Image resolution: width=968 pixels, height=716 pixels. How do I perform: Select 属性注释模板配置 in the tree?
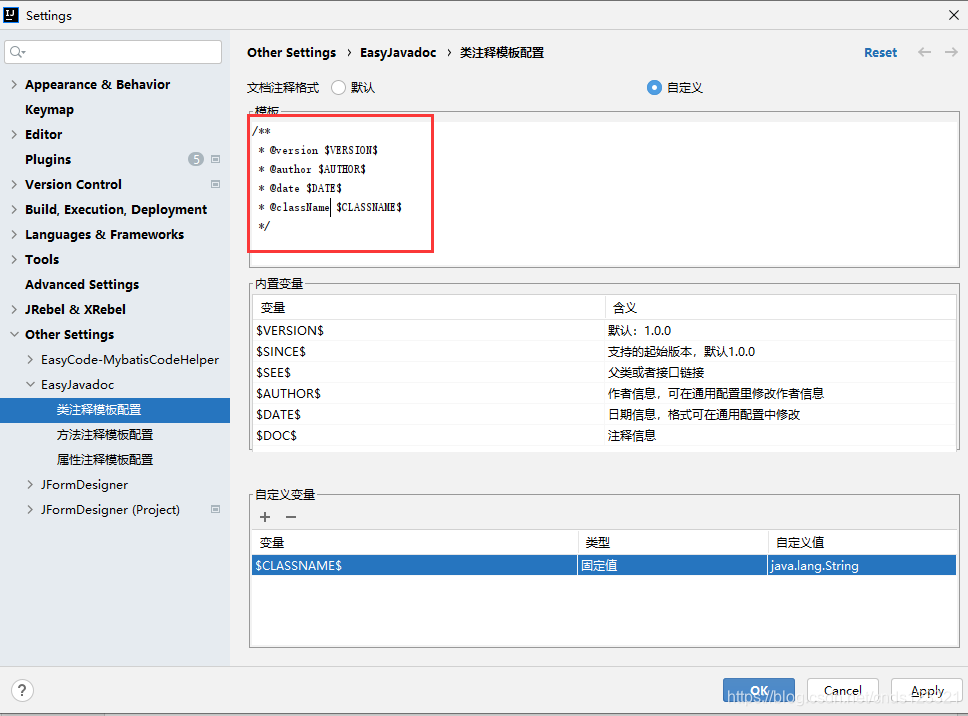[105, 460]
